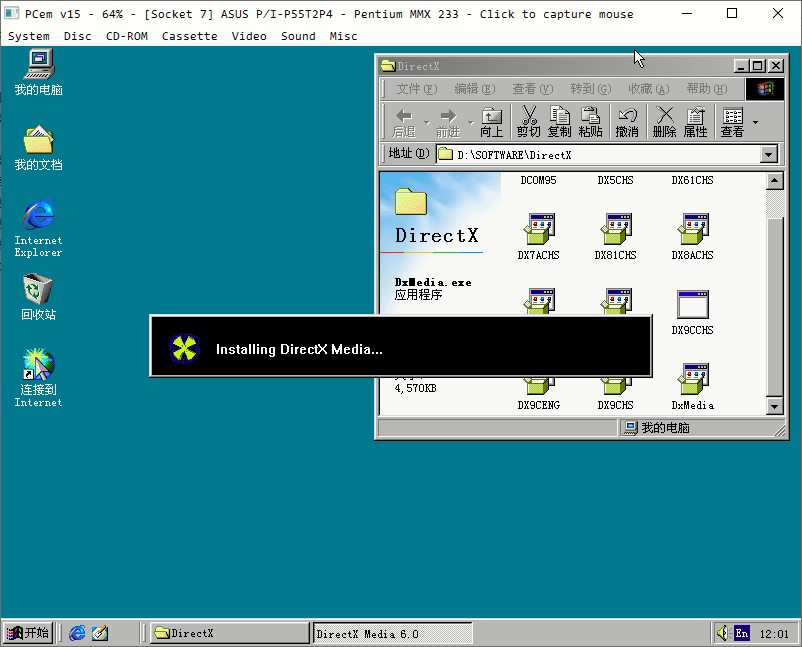The height and width of the screenshot is (647, 802).
Task: Select the 连接到 Internet desktop shortcut
Action: tap(38, 378)
